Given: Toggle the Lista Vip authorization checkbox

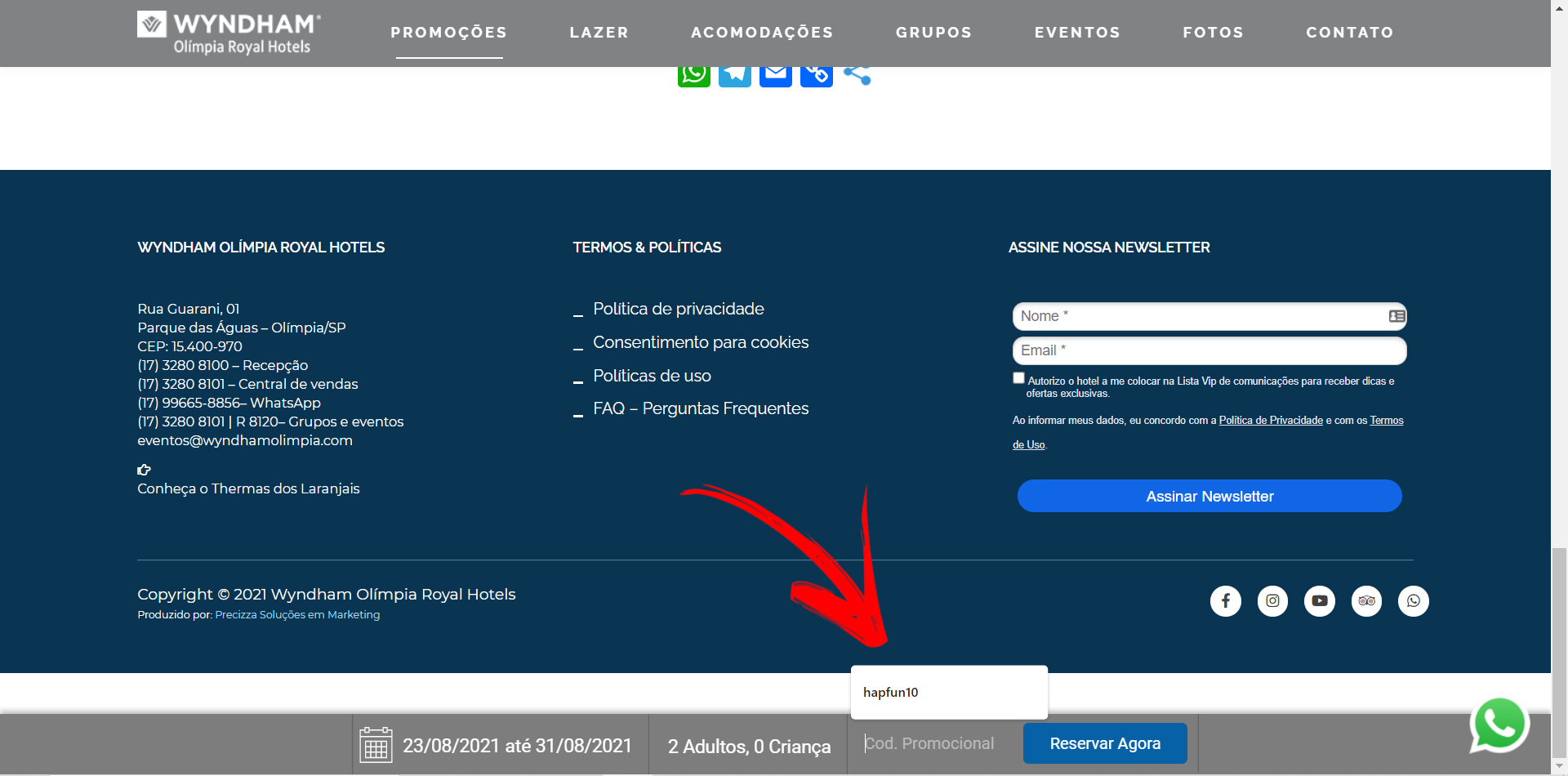Looking at the screenshot, I should 1018,378.
